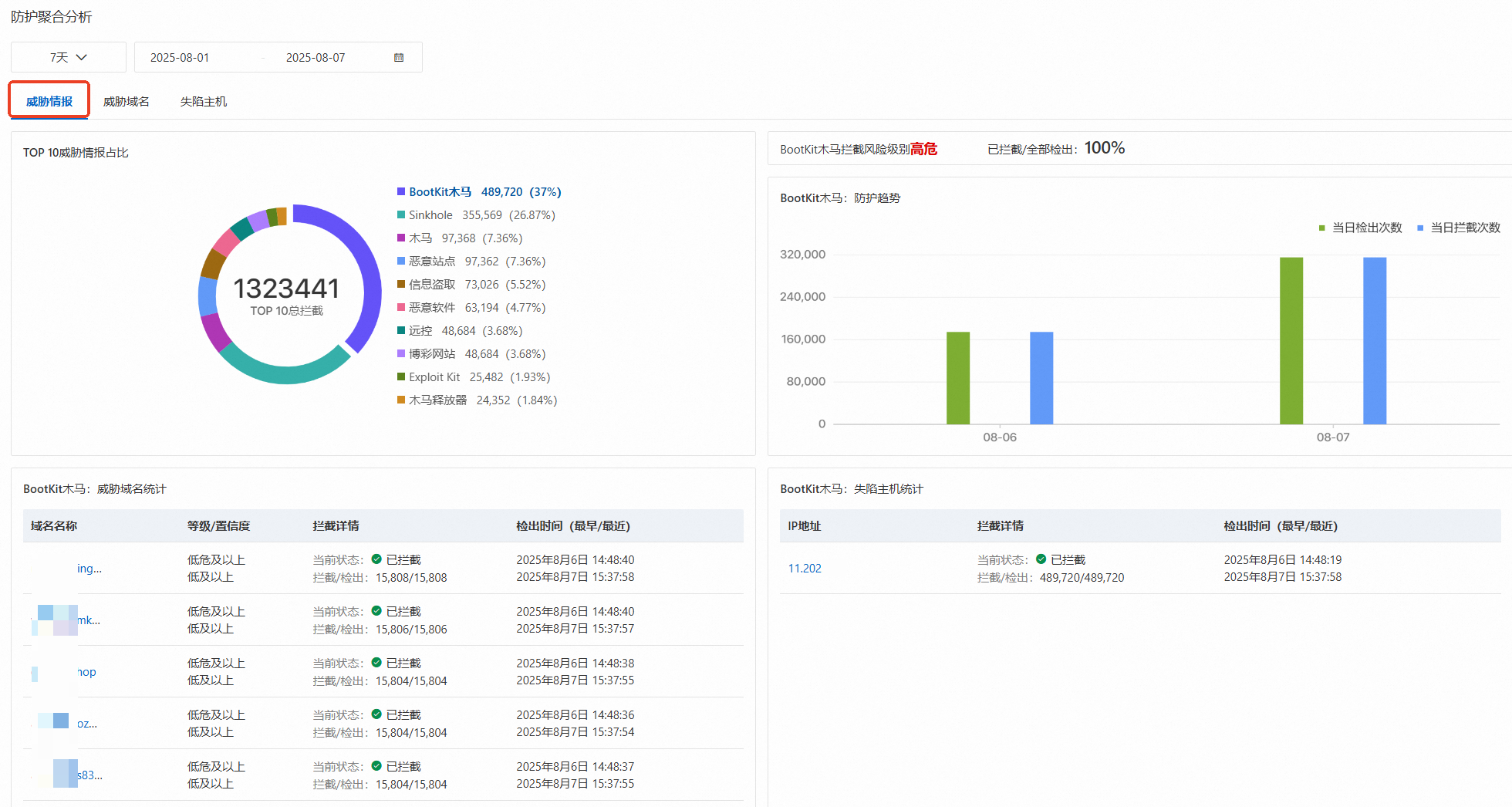The width and height of the screenshot is (1512, 807).
Task: Click the end date field 2025-08-07
Action: [316, 58]
